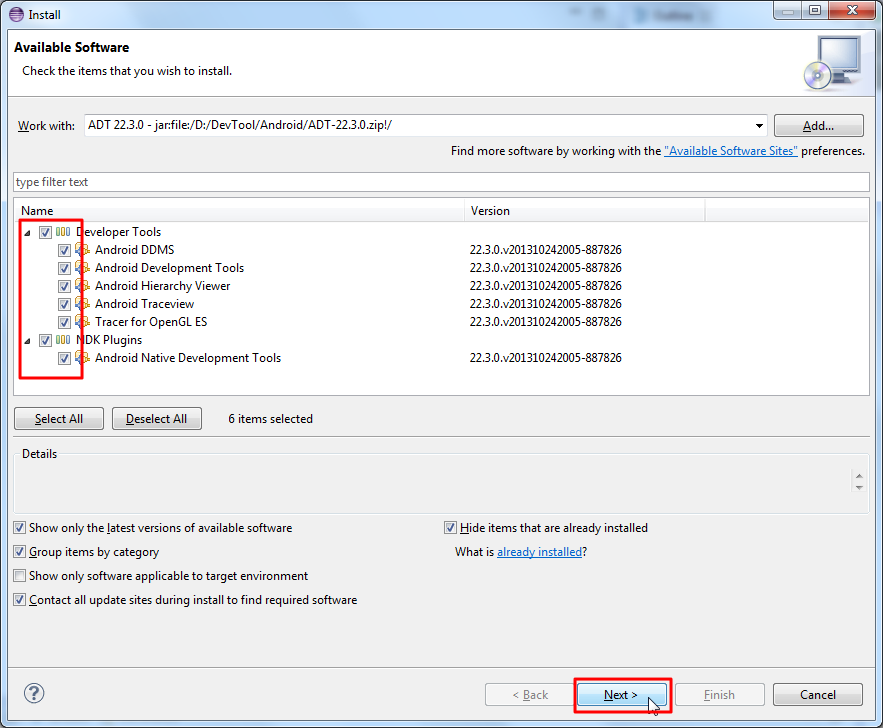
Task: Collapse the NDK Plugins tree node
Action: click(x=27, y=341)
